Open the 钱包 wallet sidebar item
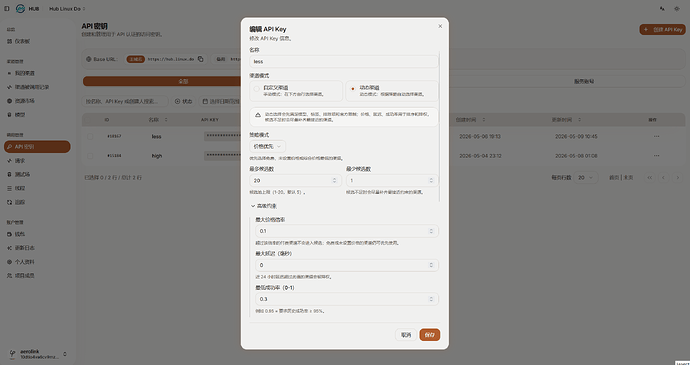Screen dimensions: 690x365 37,234
